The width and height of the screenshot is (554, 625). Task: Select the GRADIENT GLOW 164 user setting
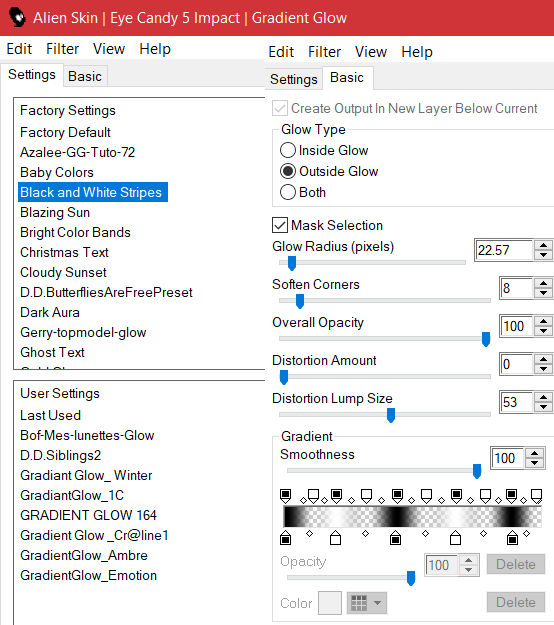tap(88, 515)
